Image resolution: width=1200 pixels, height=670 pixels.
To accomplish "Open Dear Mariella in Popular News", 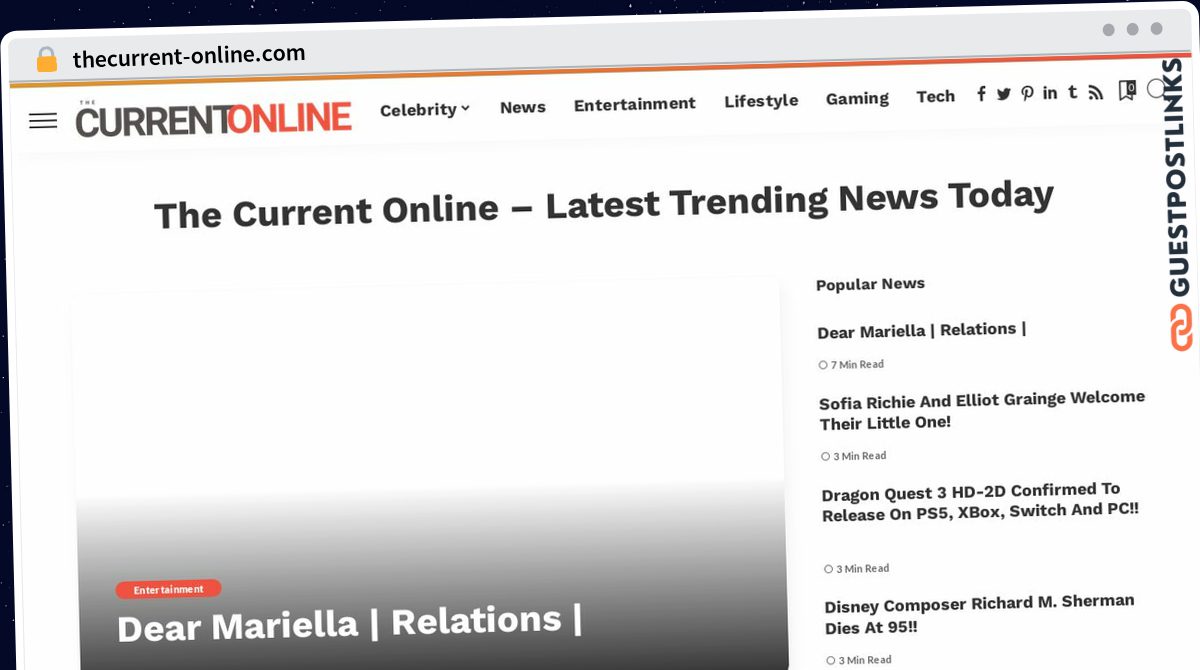I will [x=921, y=330].
